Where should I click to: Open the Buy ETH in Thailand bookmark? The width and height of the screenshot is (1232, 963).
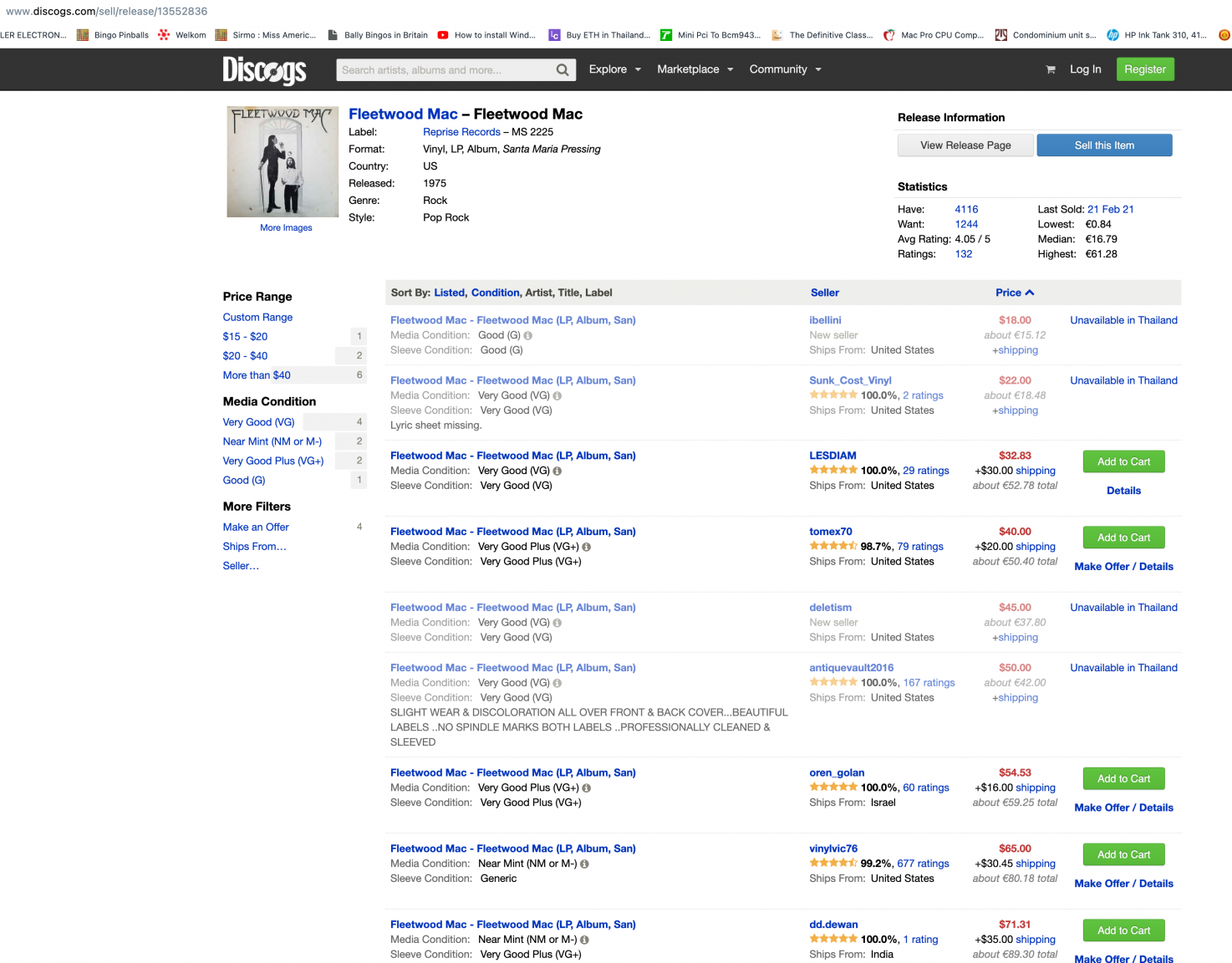599,35
